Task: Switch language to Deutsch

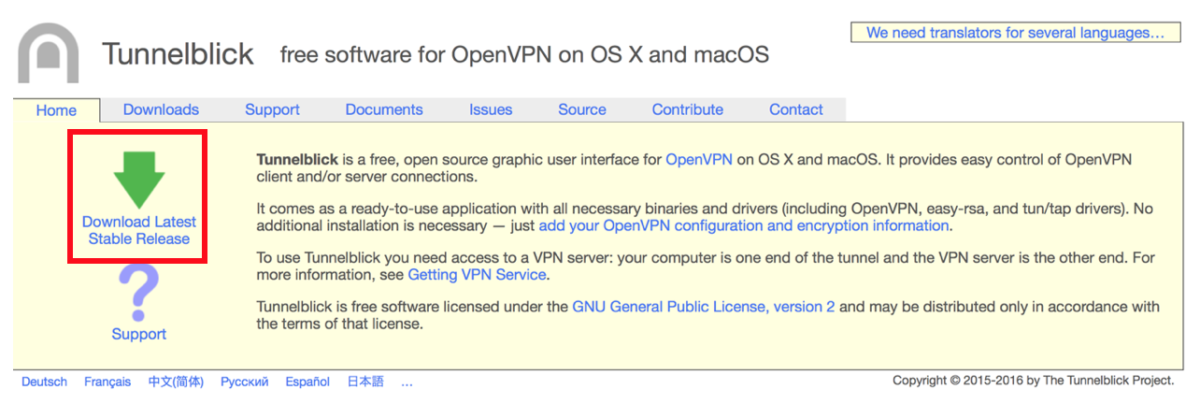Action: [45, 382]
